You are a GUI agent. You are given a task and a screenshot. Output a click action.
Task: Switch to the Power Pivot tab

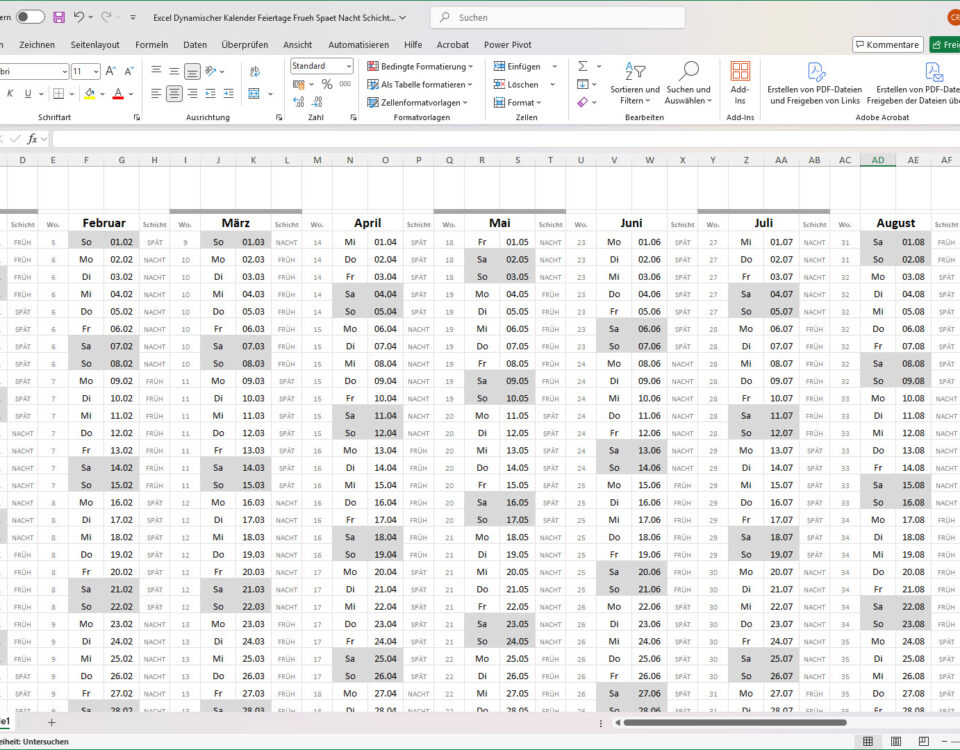(x=507, y=45)
